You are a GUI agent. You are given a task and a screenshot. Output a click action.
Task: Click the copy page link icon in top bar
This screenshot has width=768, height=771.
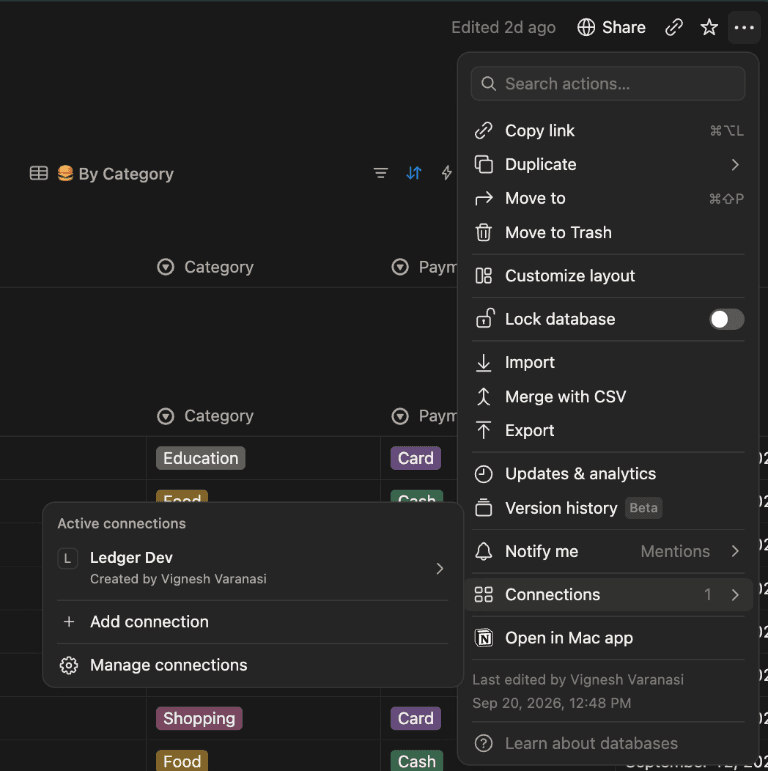point(674,28)
